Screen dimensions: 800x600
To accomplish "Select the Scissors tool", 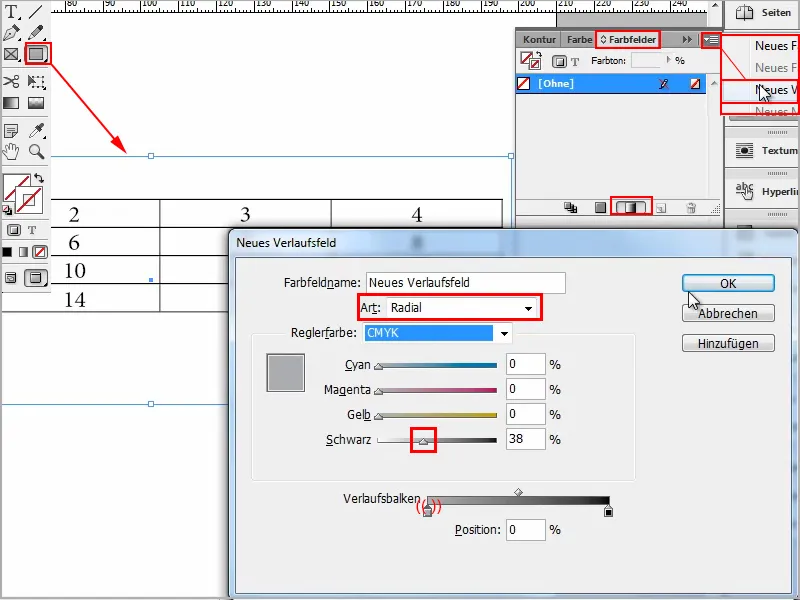I will (11, 82).
